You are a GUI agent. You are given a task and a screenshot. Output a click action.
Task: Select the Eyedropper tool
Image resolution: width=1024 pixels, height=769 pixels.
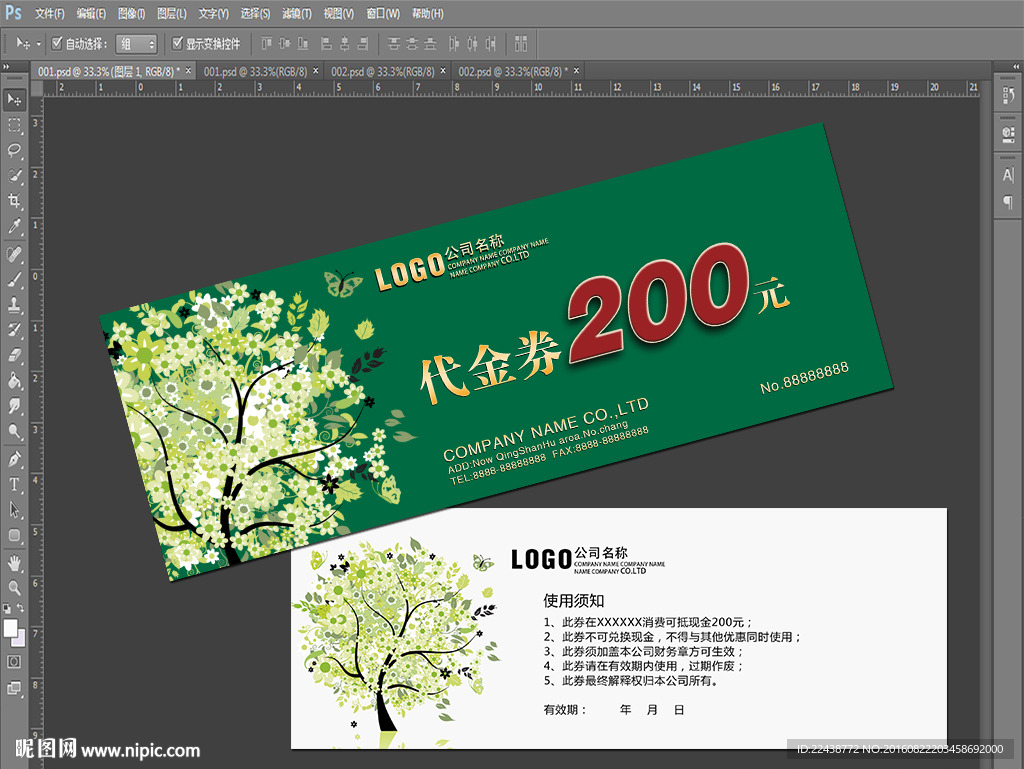[x=14, y=227]
